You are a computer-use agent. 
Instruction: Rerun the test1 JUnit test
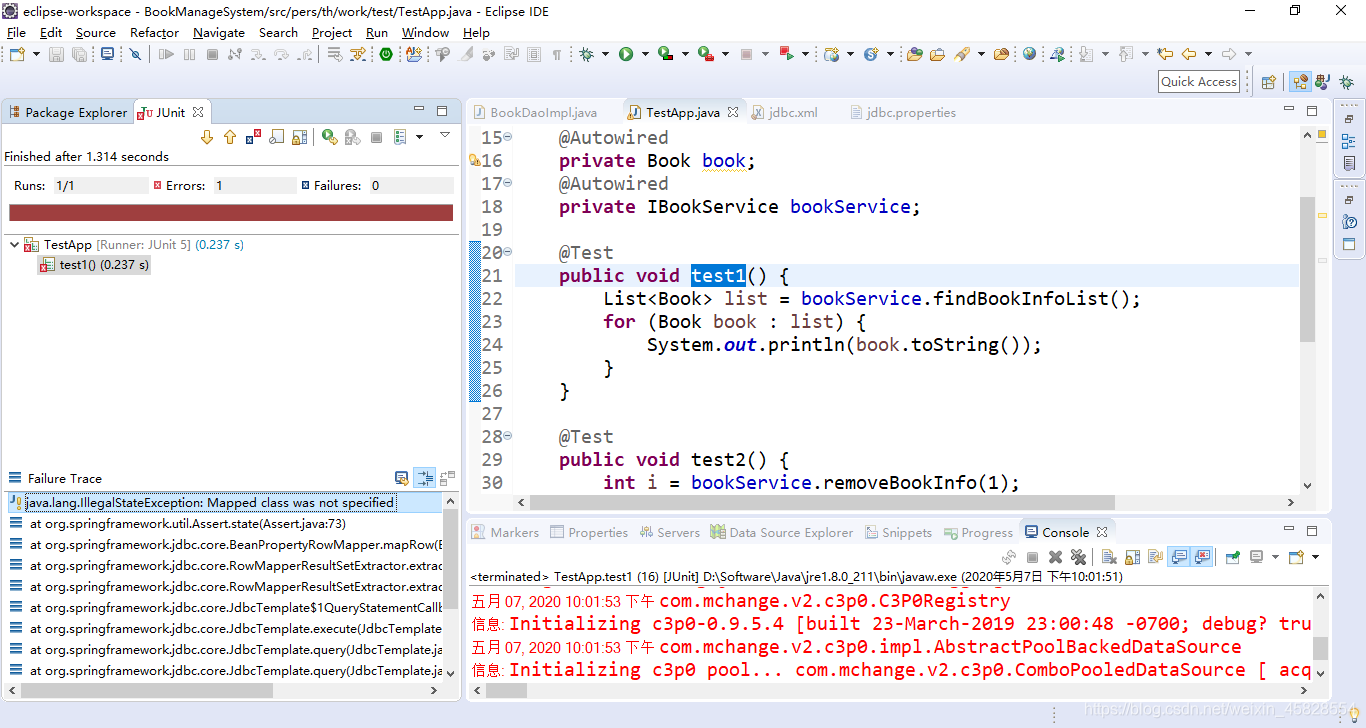tap(329, 137)
